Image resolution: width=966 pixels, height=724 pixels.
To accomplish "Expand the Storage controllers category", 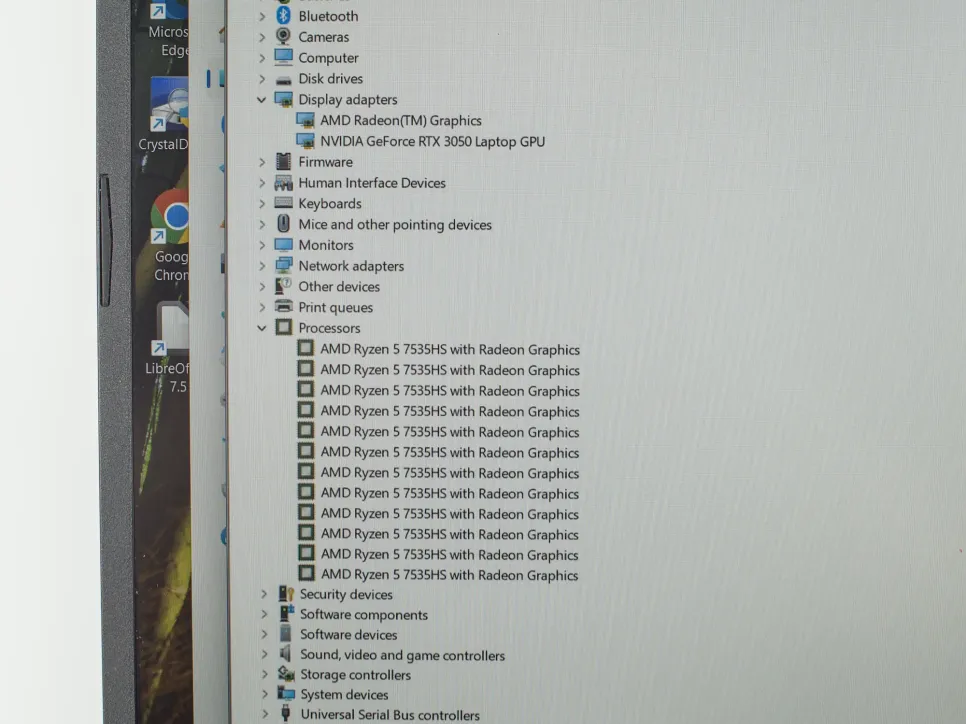I will (264, 675).
